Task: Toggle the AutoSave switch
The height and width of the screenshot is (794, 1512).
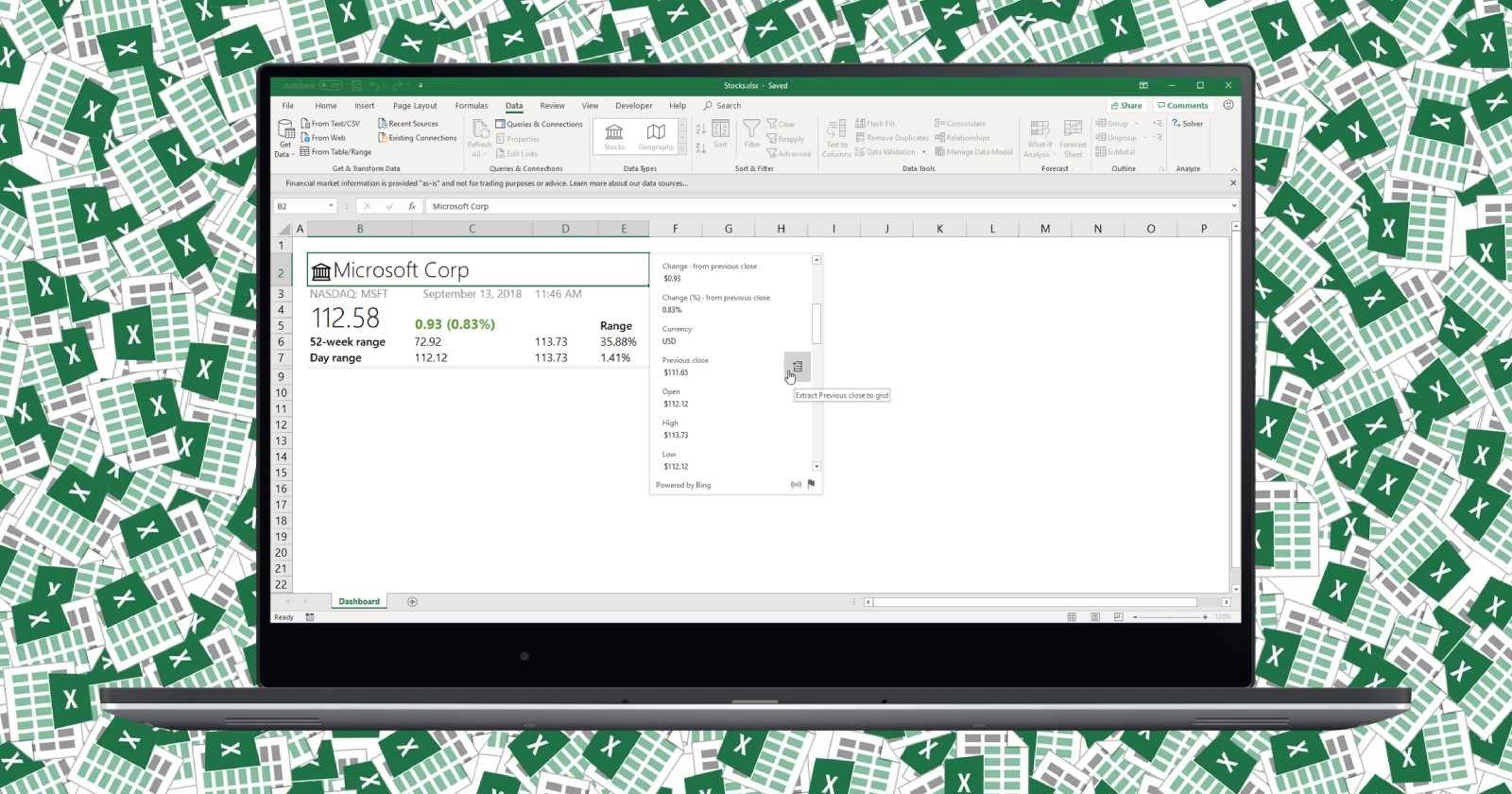Action: [x=330, y=86]
